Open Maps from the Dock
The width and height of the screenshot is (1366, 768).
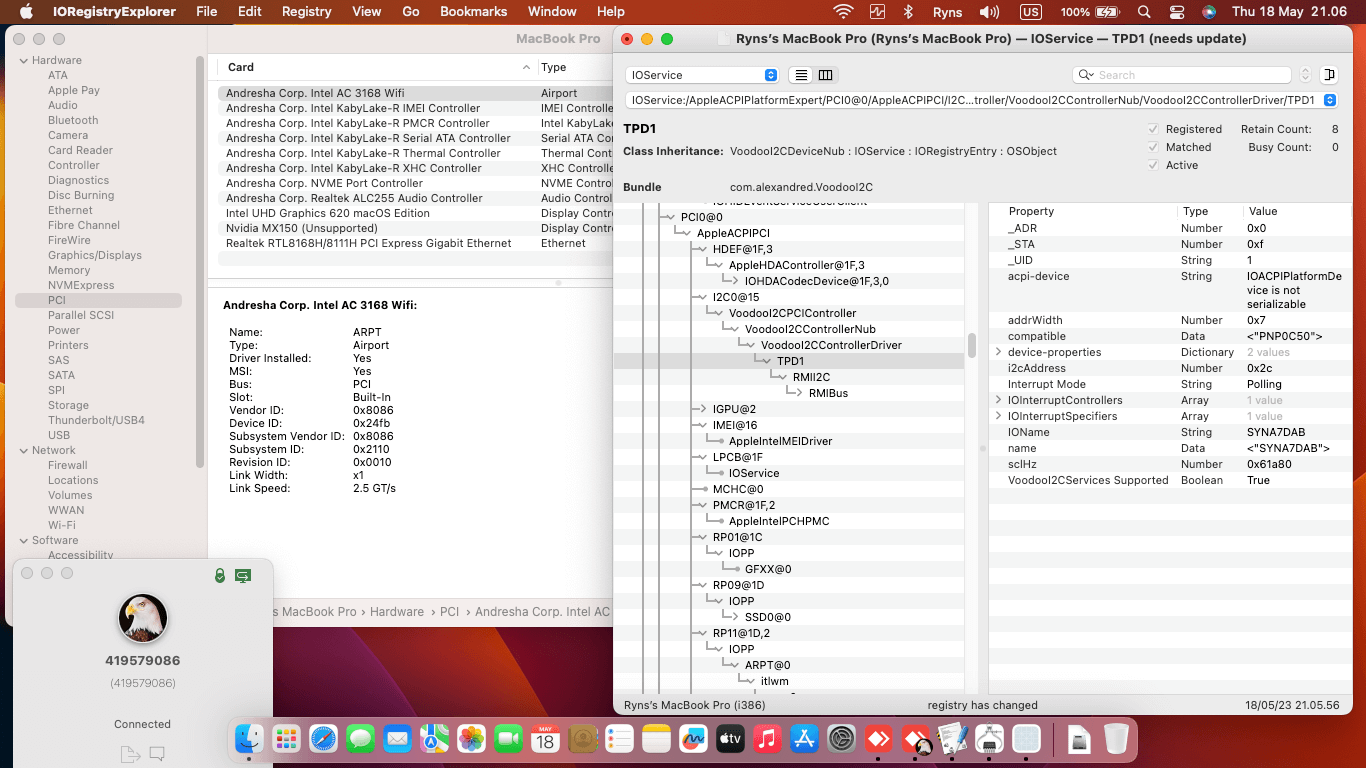pyautogui.click(x=434, y=739)
